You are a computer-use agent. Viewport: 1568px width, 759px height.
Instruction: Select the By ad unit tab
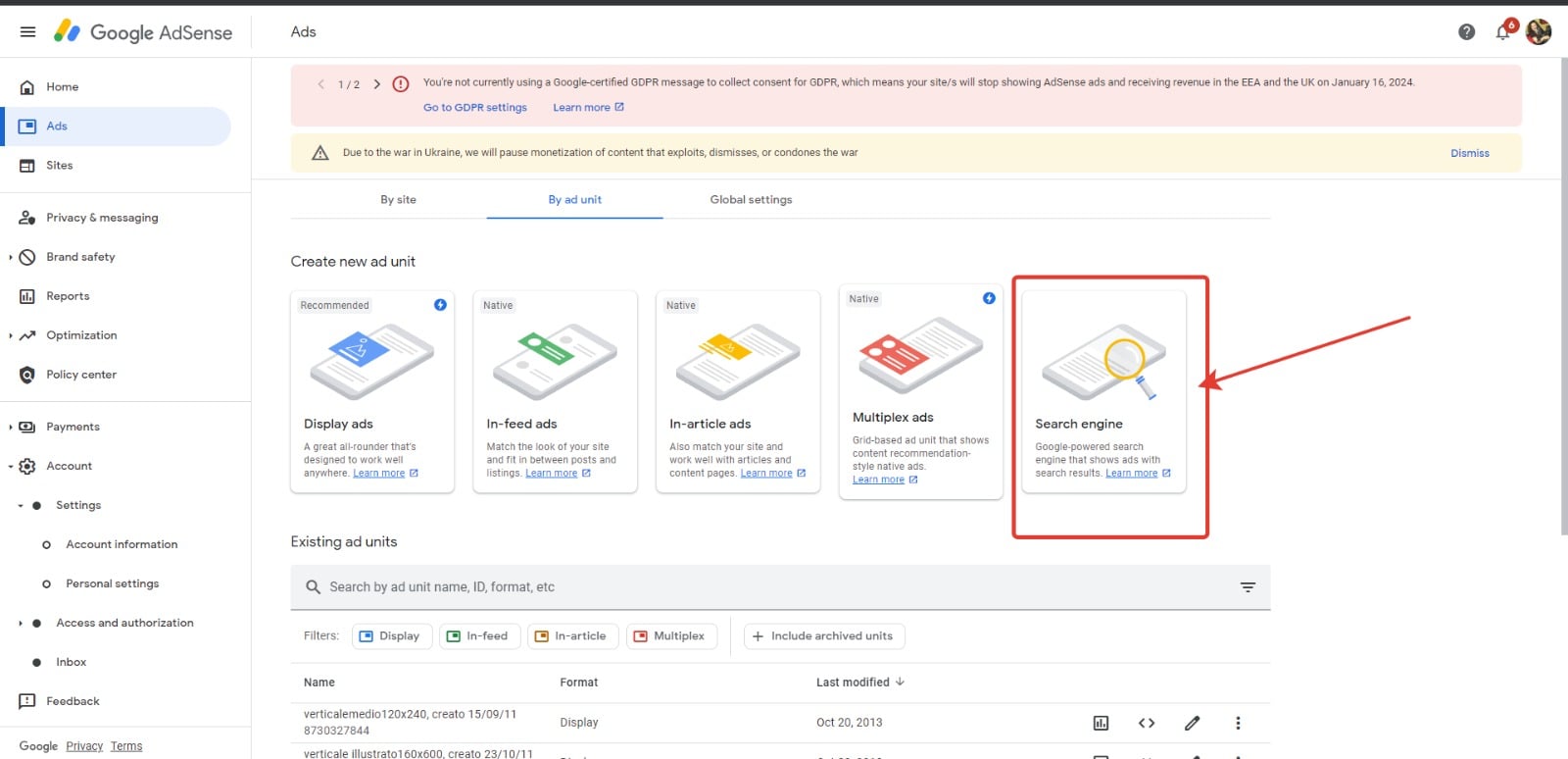pyautogui.click(x=575, y=199)
